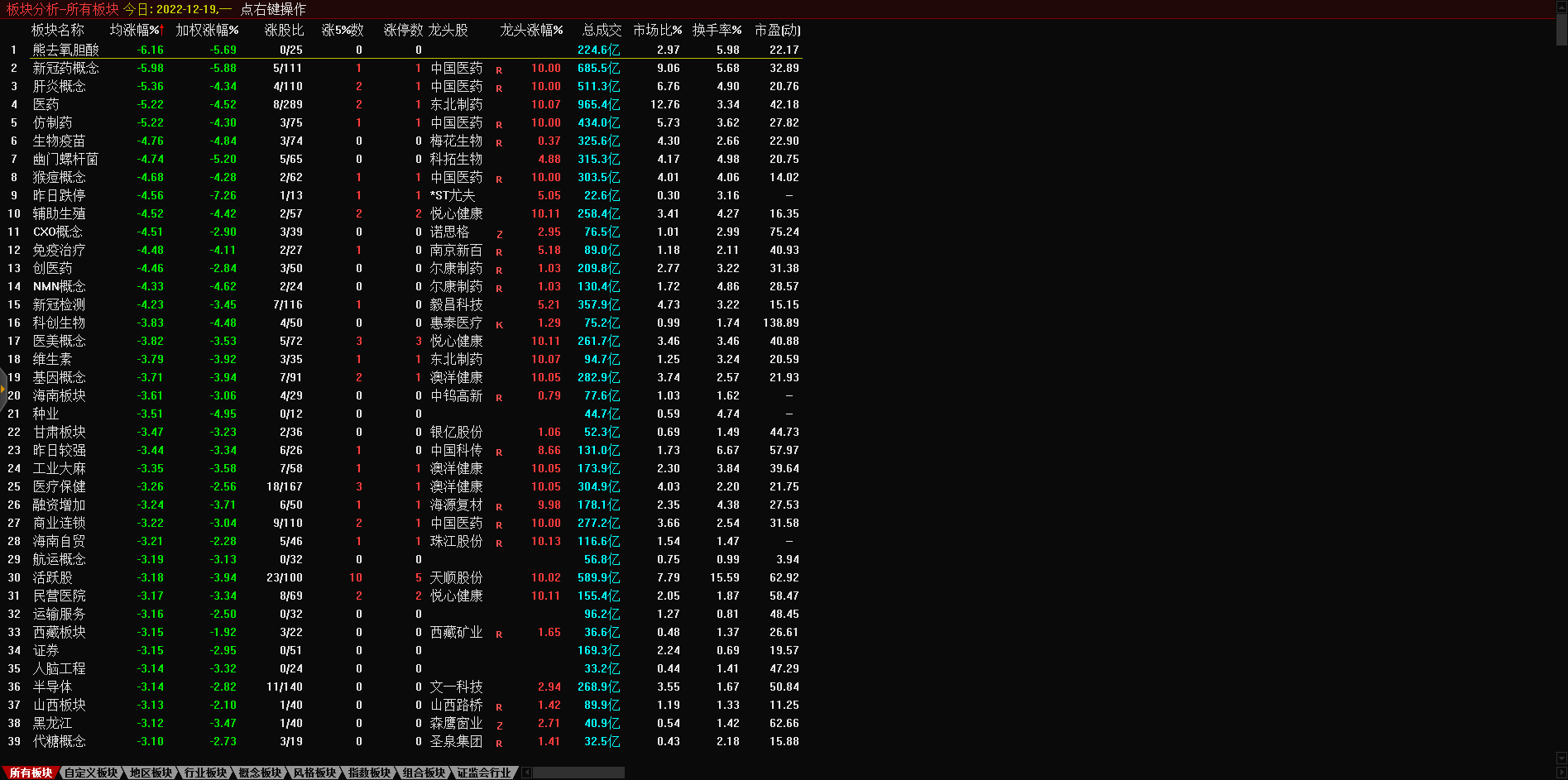
Task: Click leader stock 天顺股份 in 活跃股 row
Action: click(x=456, y=577)
